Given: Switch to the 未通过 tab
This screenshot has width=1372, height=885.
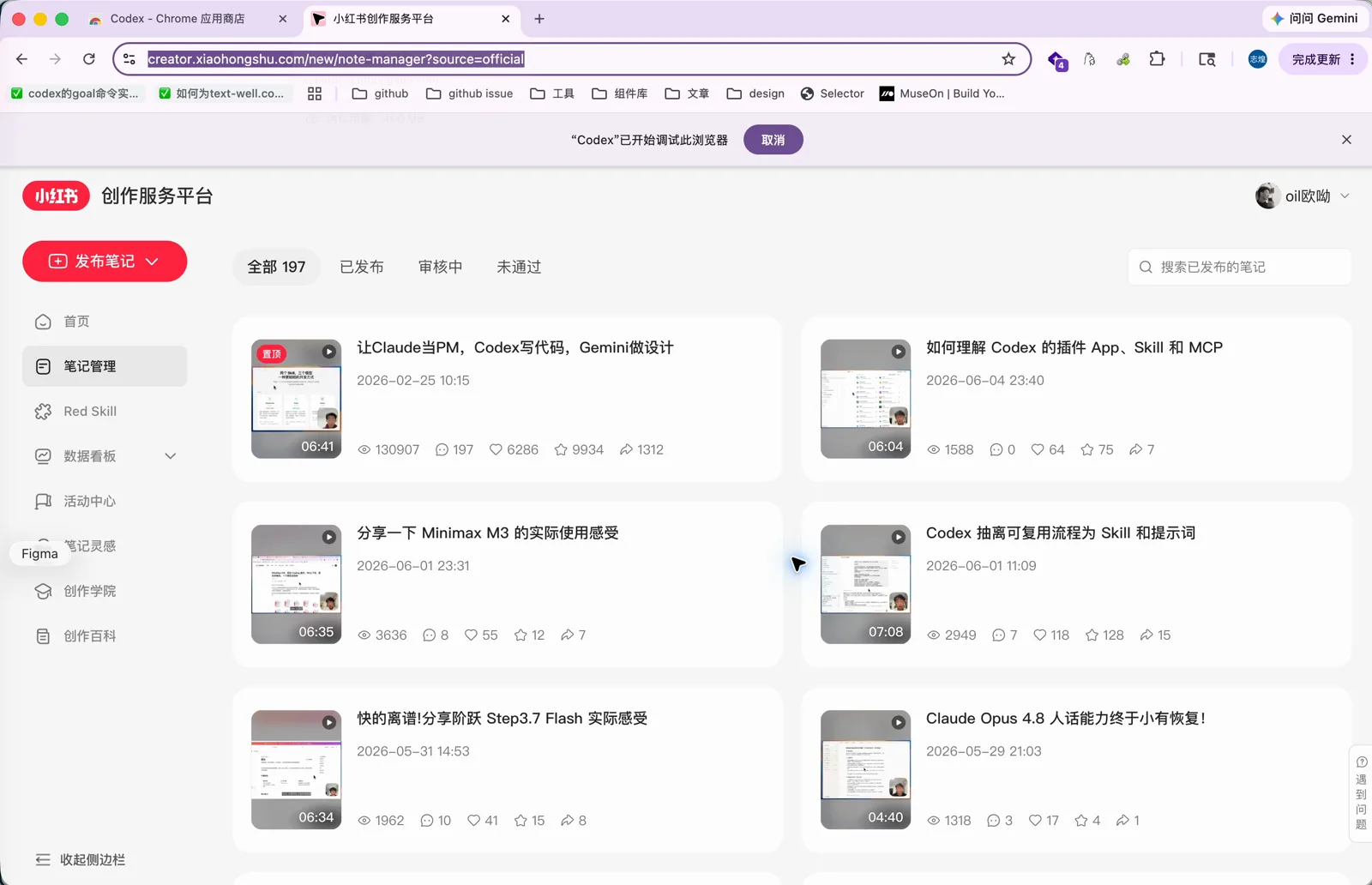Looking at the screenshot, I should click(x=519, y=267).
